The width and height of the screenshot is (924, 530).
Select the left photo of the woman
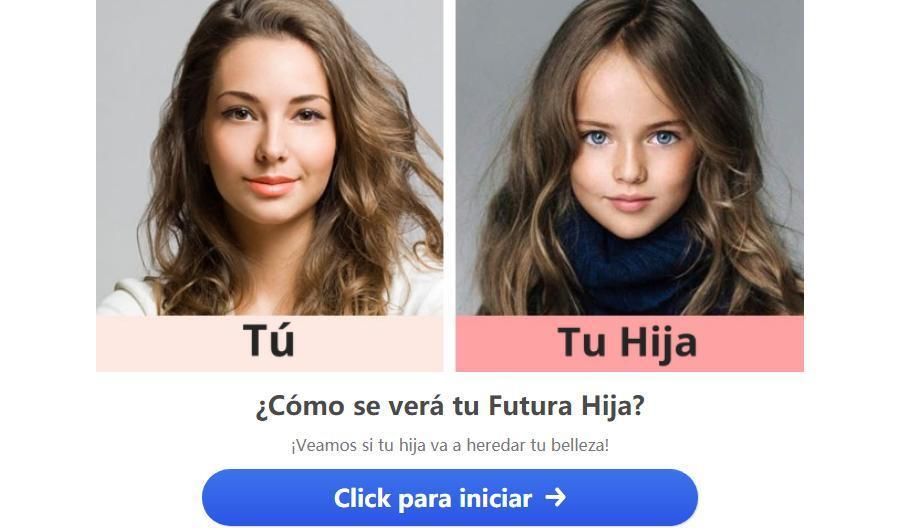click(269, 157)
